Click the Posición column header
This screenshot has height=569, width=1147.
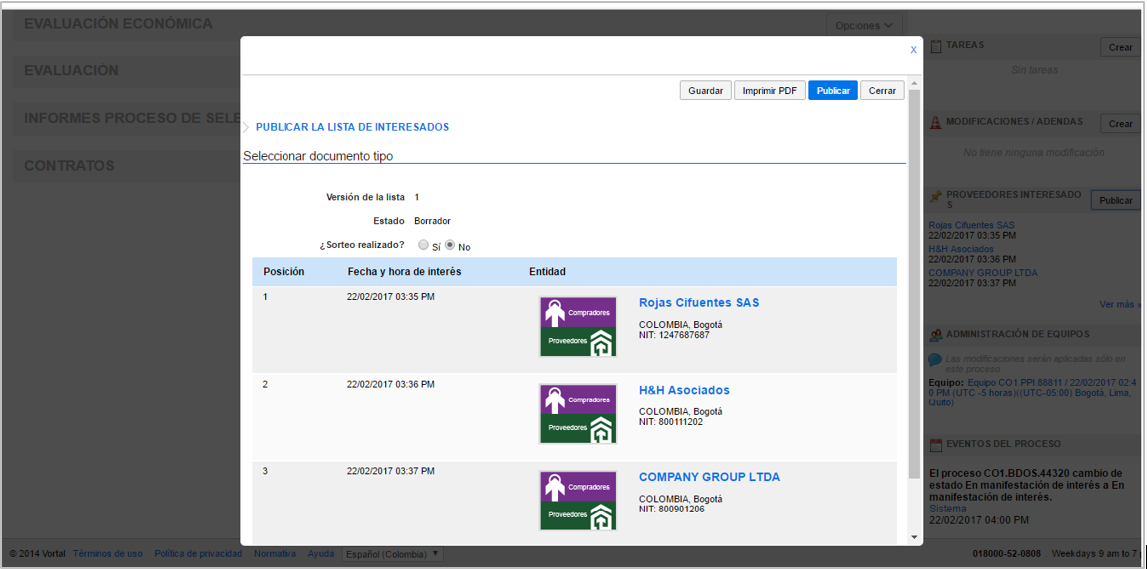click(x=284, y=271)
